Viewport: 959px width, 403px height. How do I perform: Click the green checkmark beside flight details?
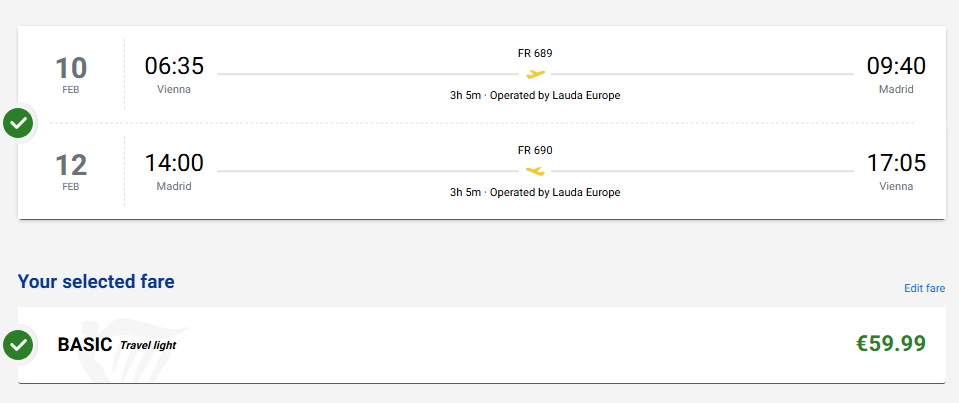click(18, 123)
